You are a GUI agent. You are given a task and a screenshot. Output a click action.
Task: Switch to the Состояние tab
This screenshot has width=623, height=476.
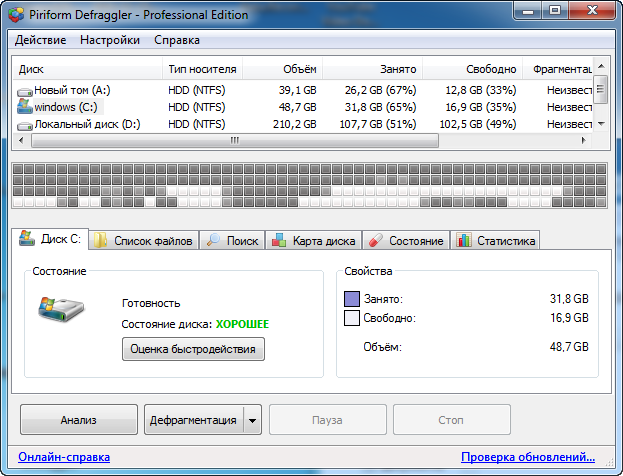406,240
